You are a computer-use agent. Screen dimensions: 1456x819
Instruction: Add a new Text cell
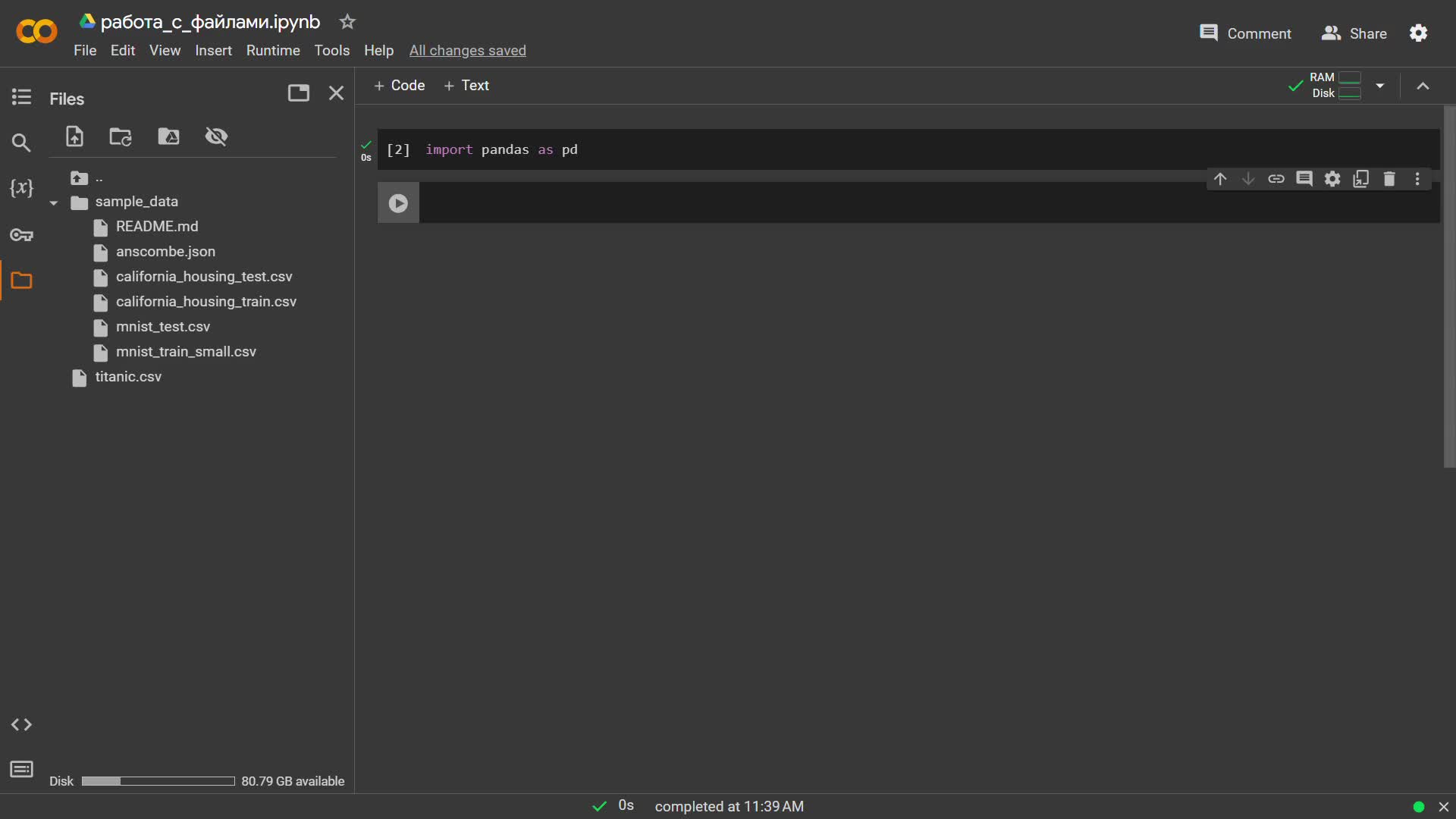tap(466, 86)
